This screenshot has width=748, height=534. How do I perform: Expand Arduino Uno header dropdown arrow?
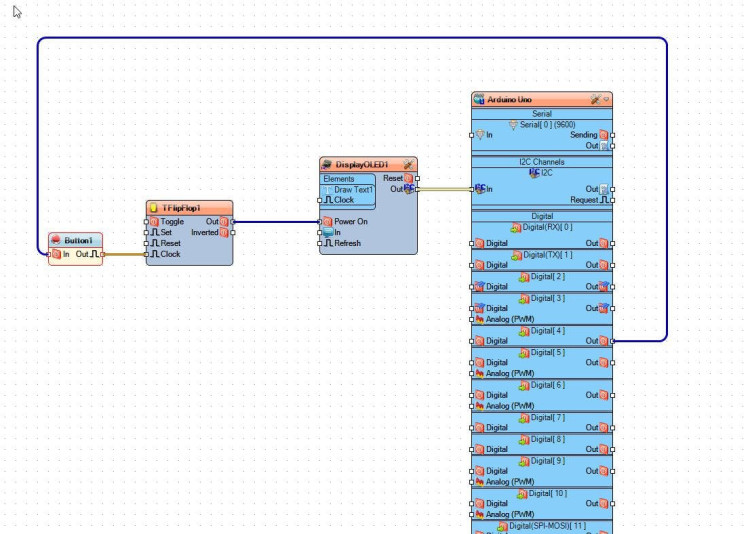pyautogui.click(x=606, y=99)
